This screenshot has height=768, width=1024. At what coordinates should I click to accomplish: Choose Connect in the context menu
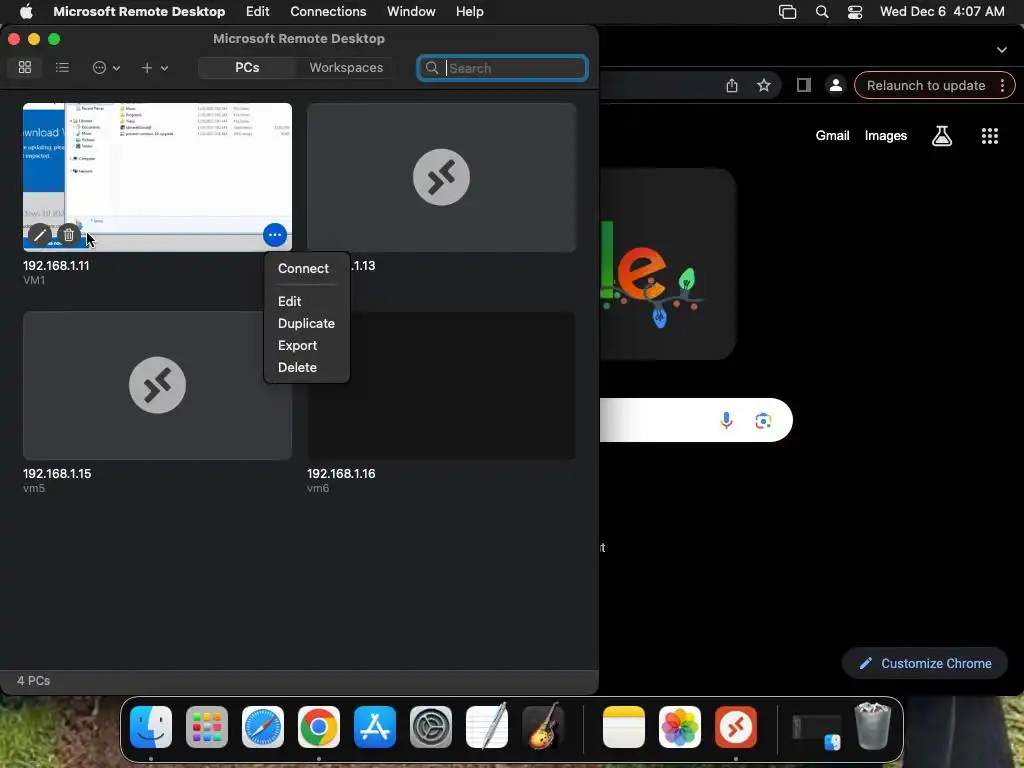point(303,268)
